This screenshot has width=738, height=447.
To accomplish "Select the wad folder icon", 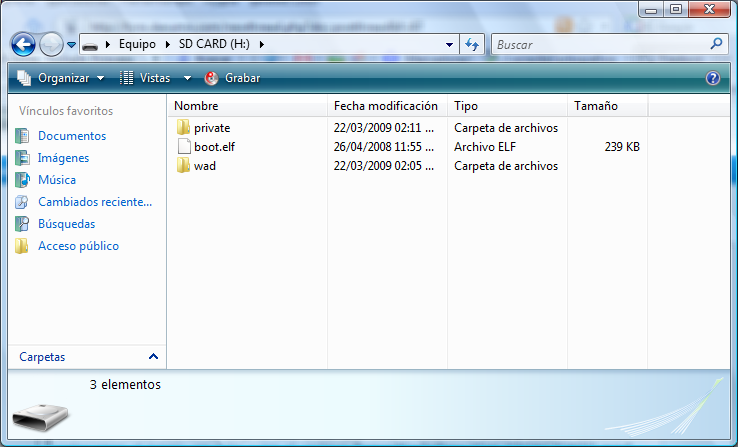I will (183, 166).
